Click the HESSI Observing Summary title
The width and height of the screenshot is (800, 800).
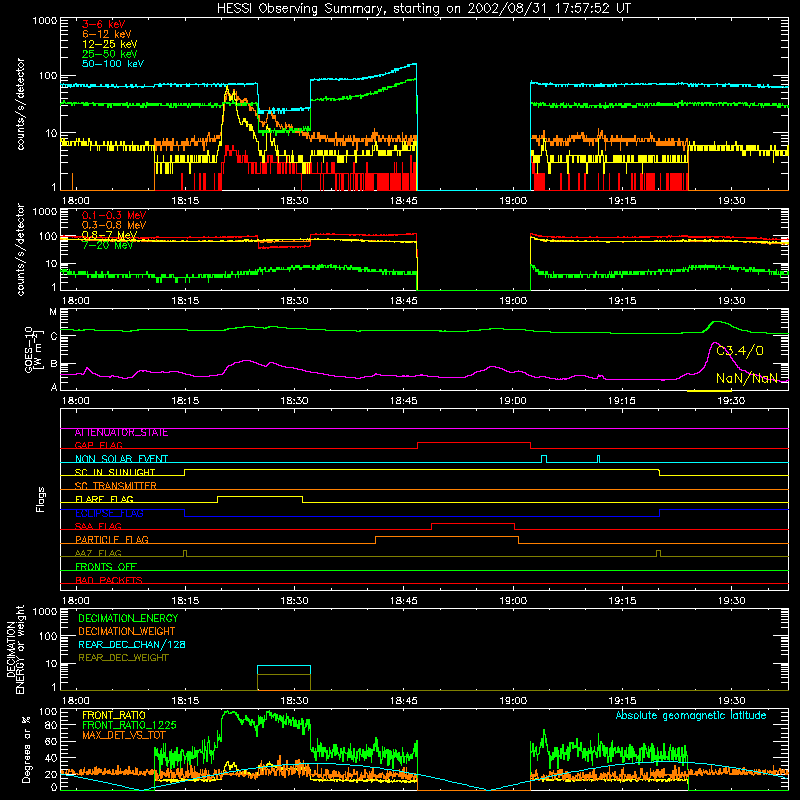pyautogui.click(x=424, y=9)
